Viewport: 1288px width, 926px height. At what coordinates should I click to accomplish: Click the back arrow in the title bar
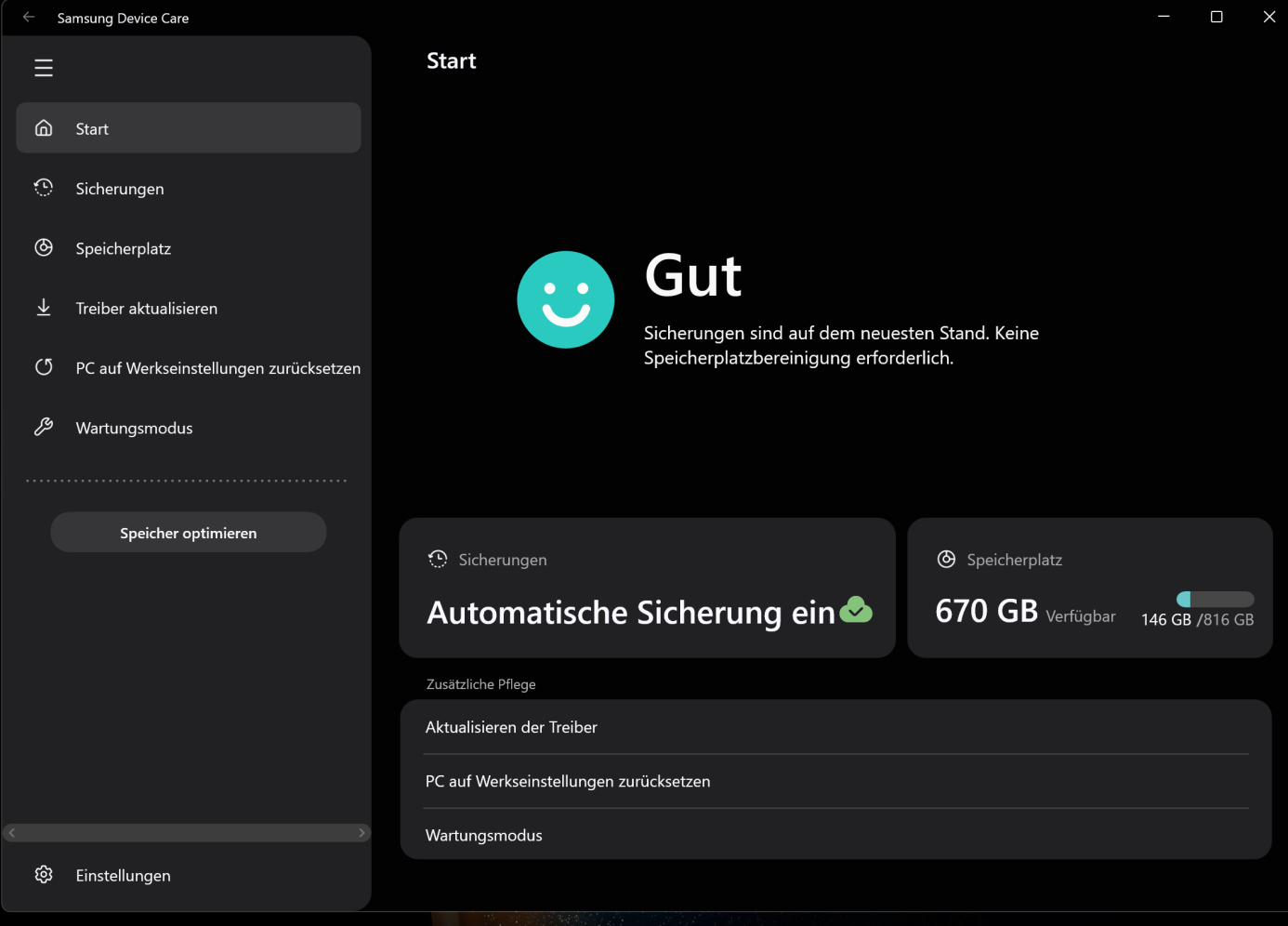pyautogui.click(x=27, y=17)
